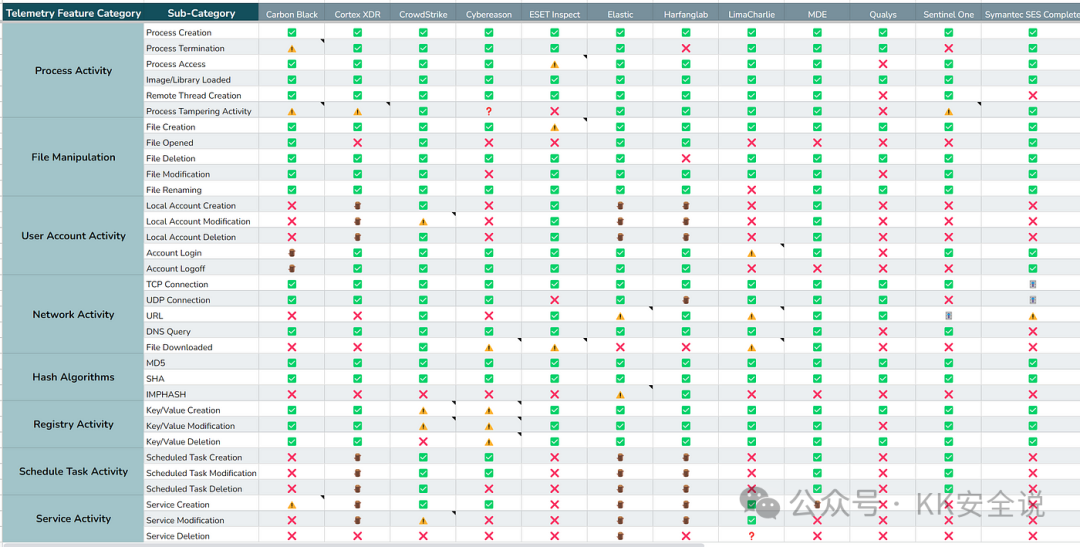Select the 'Cybereason' column header
This screenshot has width=1080, height=547.
[489, 14]
